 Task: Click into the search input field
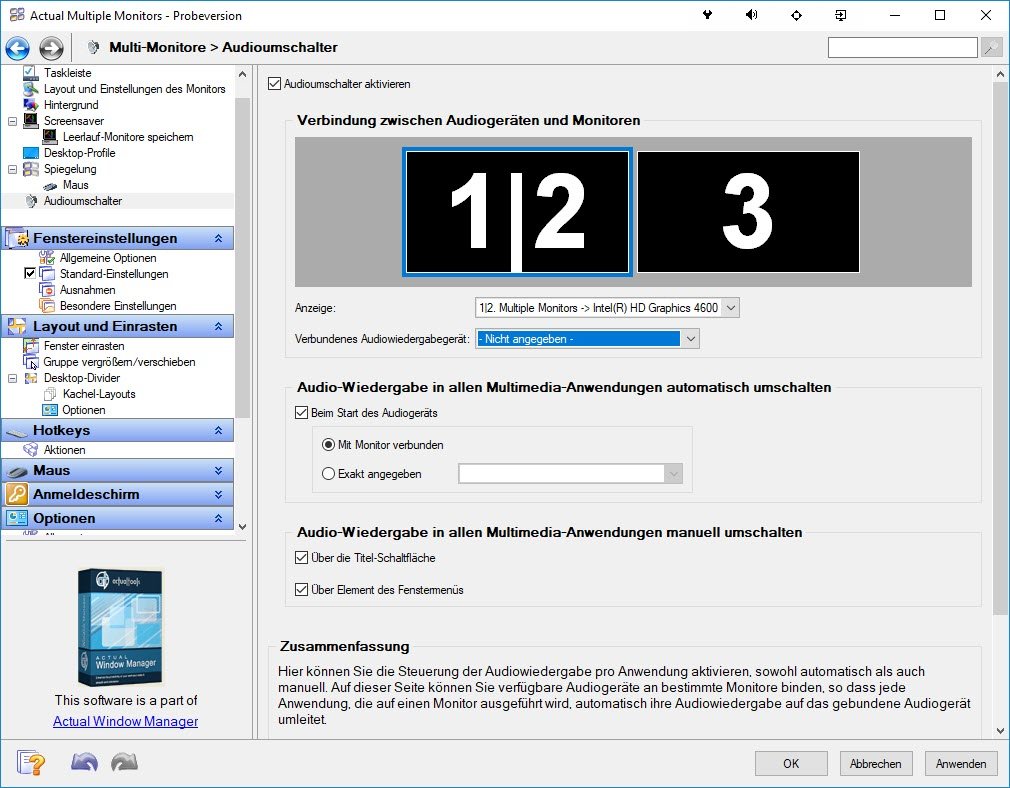coord(902,48)
